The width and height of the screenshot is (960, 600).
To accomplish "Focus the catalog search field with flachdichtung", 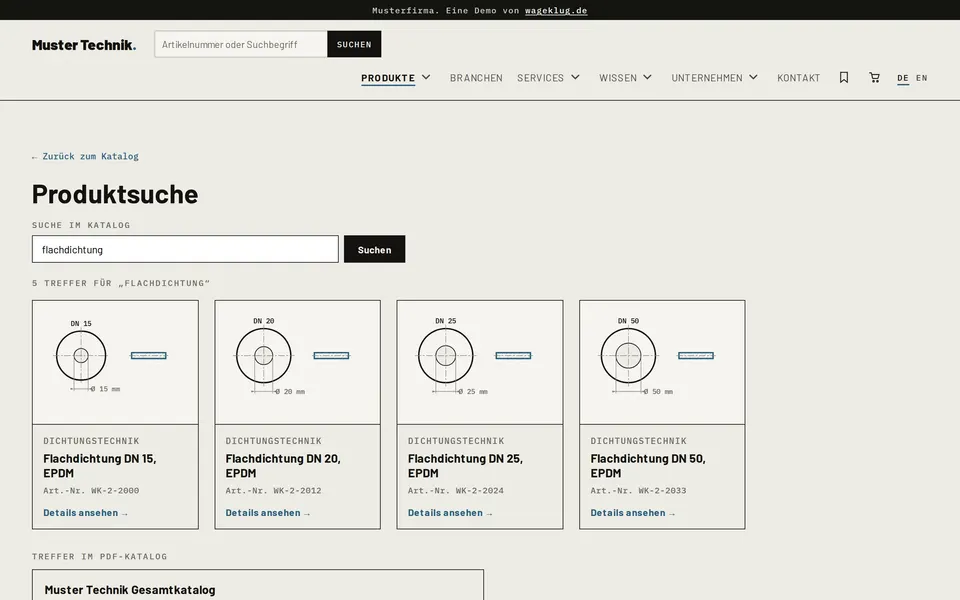I will (185, 249).
